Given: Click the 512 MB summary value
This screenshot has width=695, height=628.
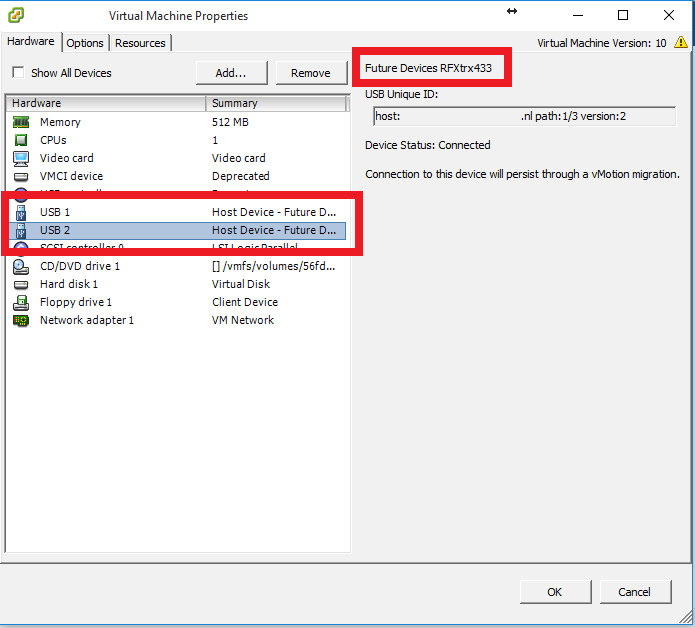Looking at the screenshot, I should coord(230,122).
